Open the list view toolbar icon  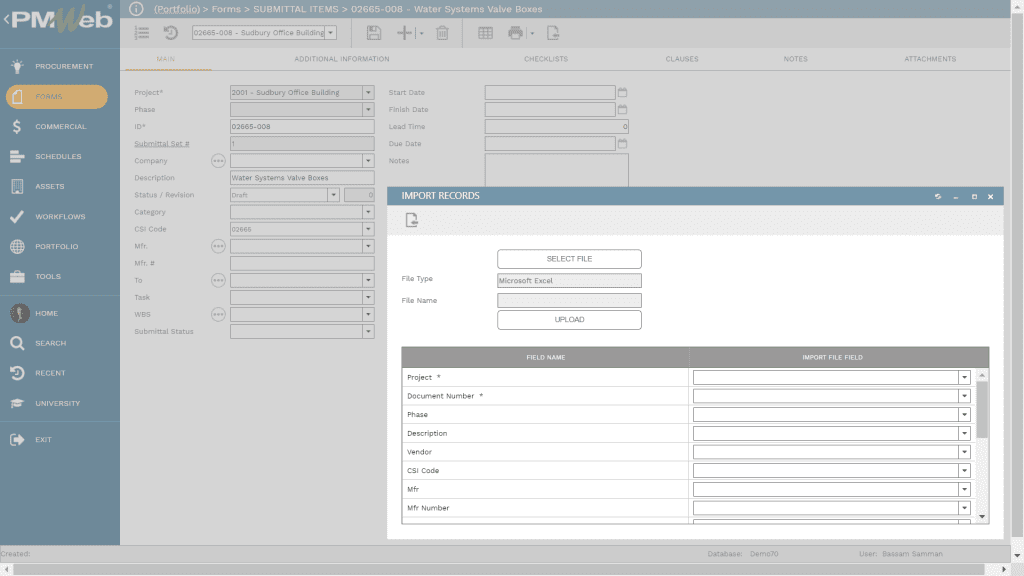click(142, 33)
